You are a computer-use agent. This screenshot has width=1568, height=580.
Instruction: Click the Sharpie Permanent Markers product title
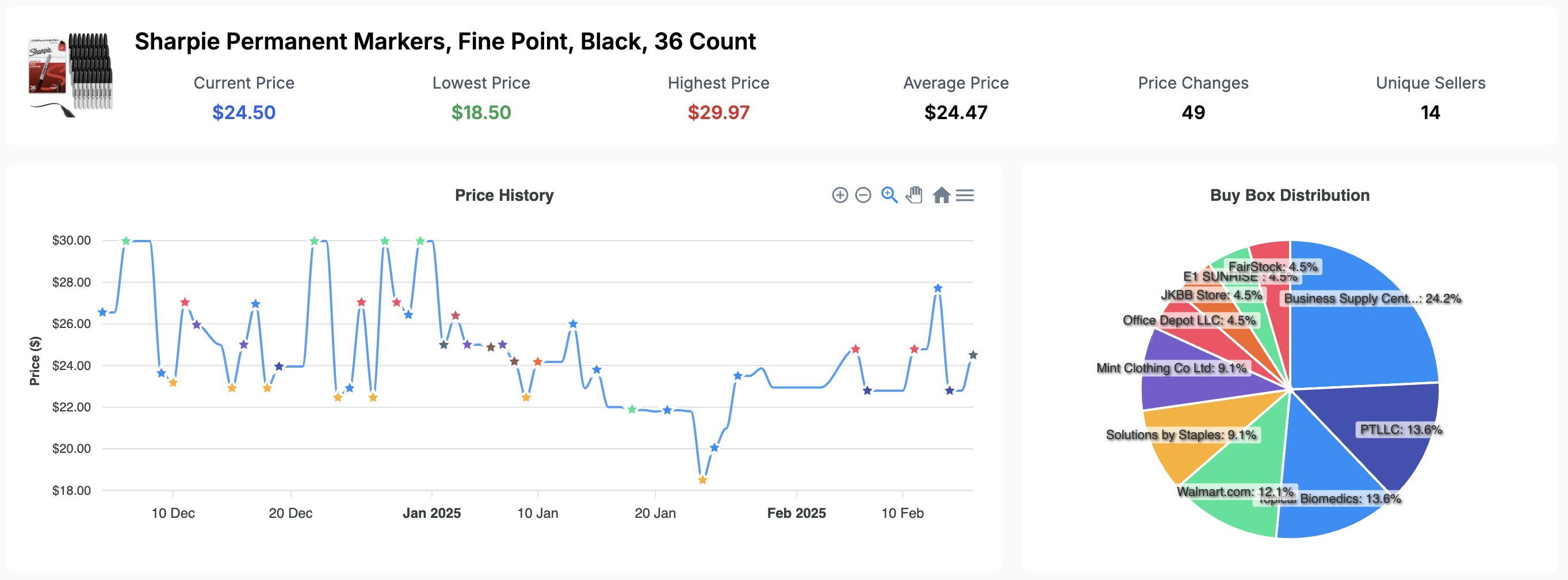(445, 41)
